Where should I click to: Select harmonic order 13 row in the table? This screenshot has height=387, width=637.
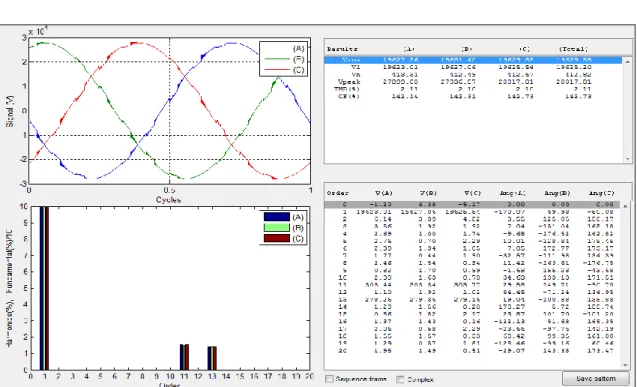coord(472,299)
